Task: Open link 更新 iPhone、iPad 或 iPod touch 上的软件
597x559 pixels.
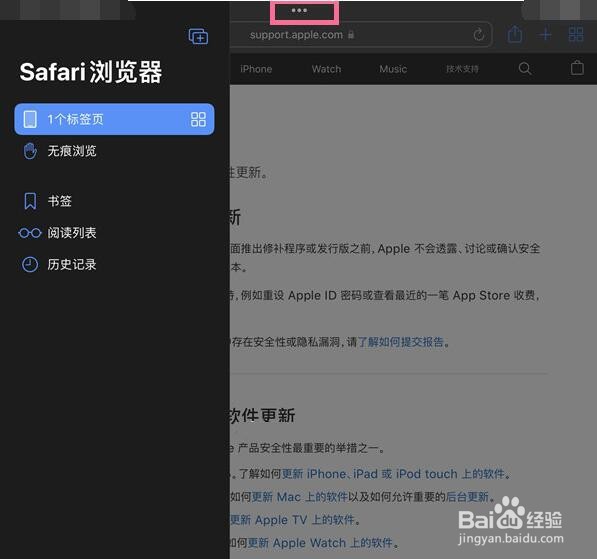Action: point(393,474)
